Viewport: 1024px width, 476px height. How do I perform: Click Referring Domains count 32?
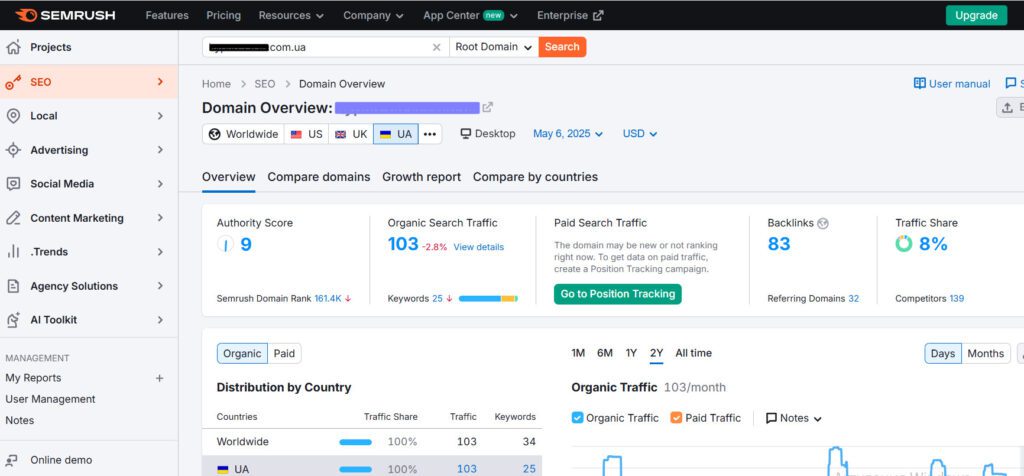(854, 298)
